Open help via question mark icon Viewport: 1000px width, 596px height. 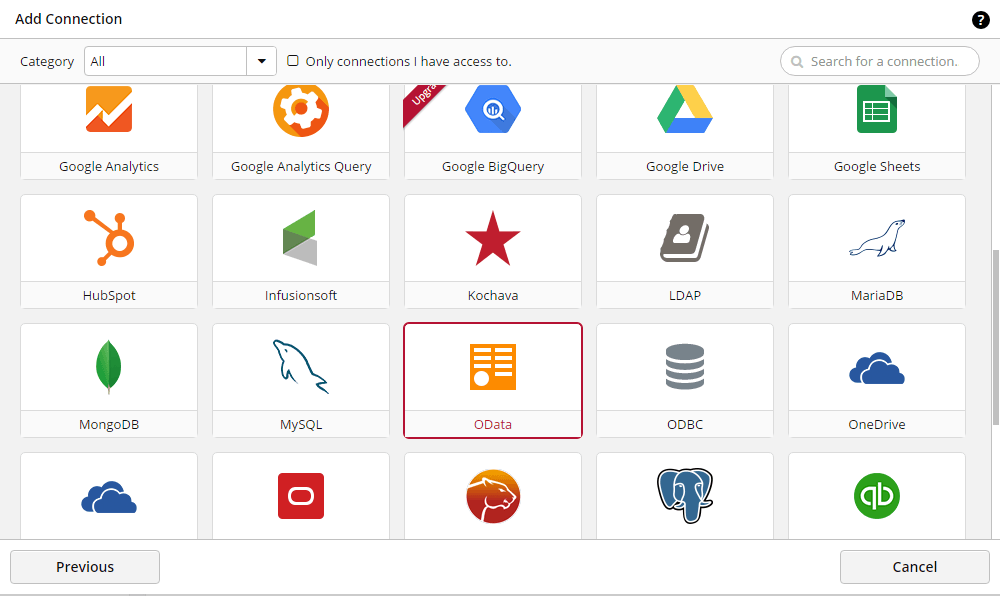click(x=980, y=20)
